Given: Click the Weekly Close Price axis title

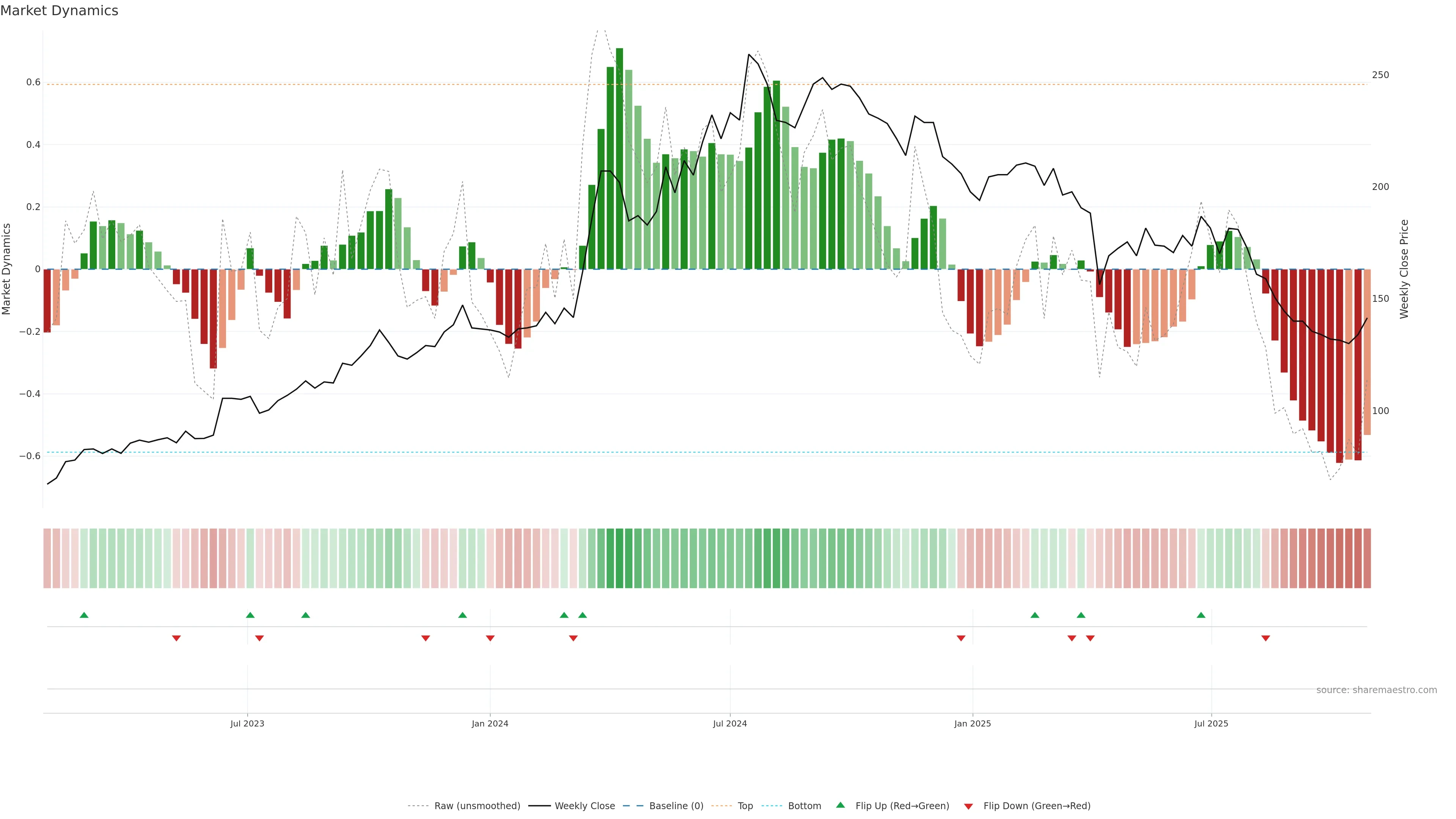Looking at the screenshot, I should [1404, 269].
